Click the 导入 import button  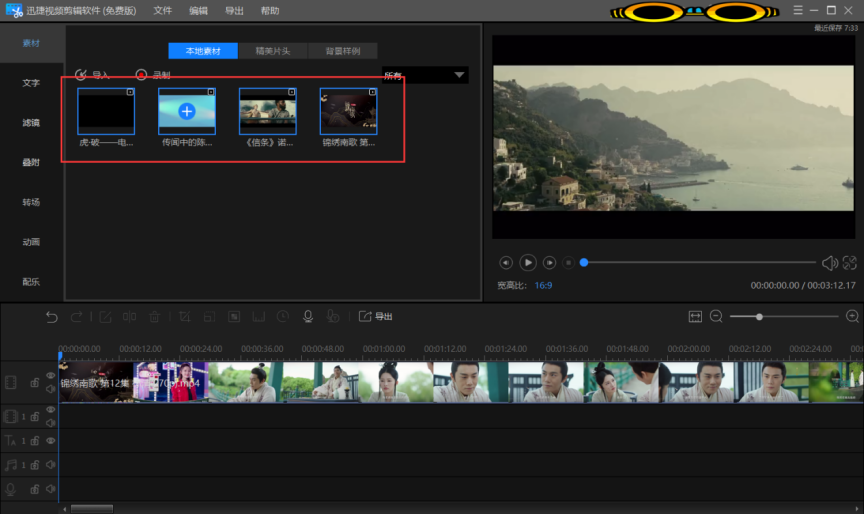[x=92, y=75]
